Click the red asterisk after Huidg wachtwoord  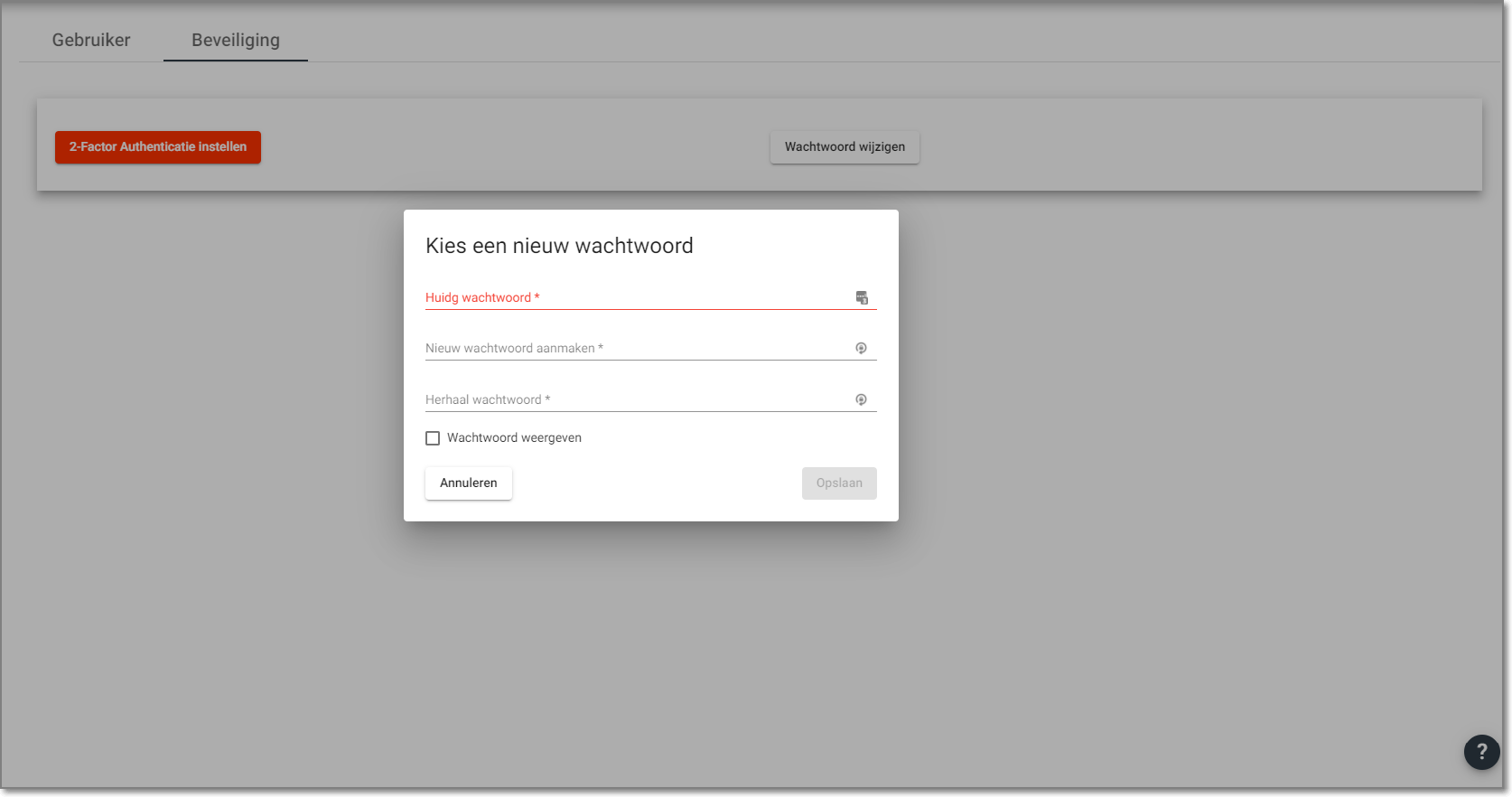(537, 297)
